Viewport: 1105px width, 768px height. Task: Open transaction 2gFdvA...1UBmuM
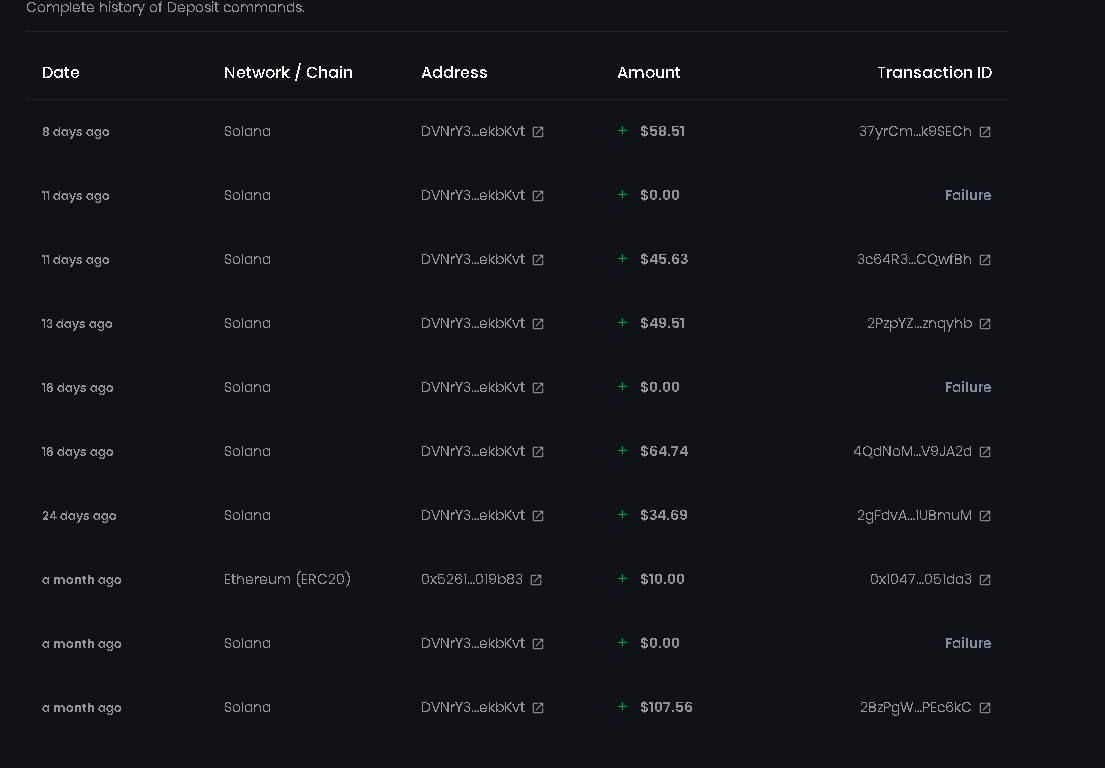[x=914, y=516]
